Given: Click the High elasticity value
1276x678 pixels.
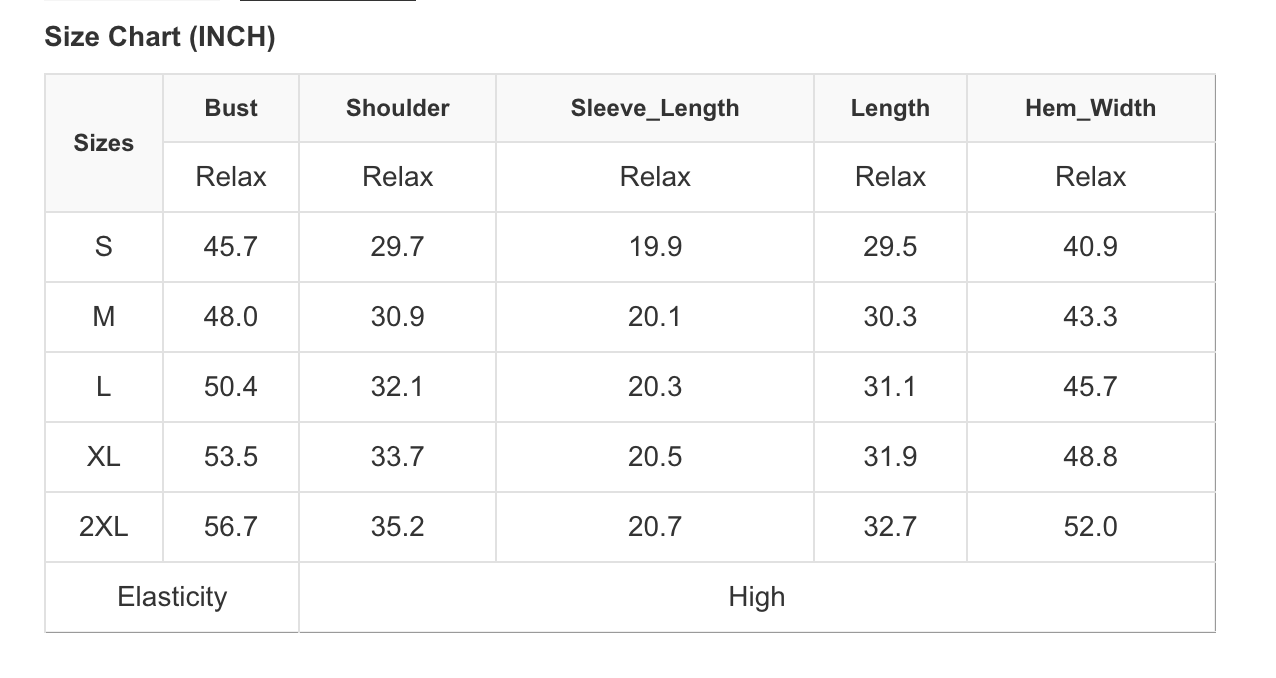Looking at the screenshot, I should click(x=756, y=597).
